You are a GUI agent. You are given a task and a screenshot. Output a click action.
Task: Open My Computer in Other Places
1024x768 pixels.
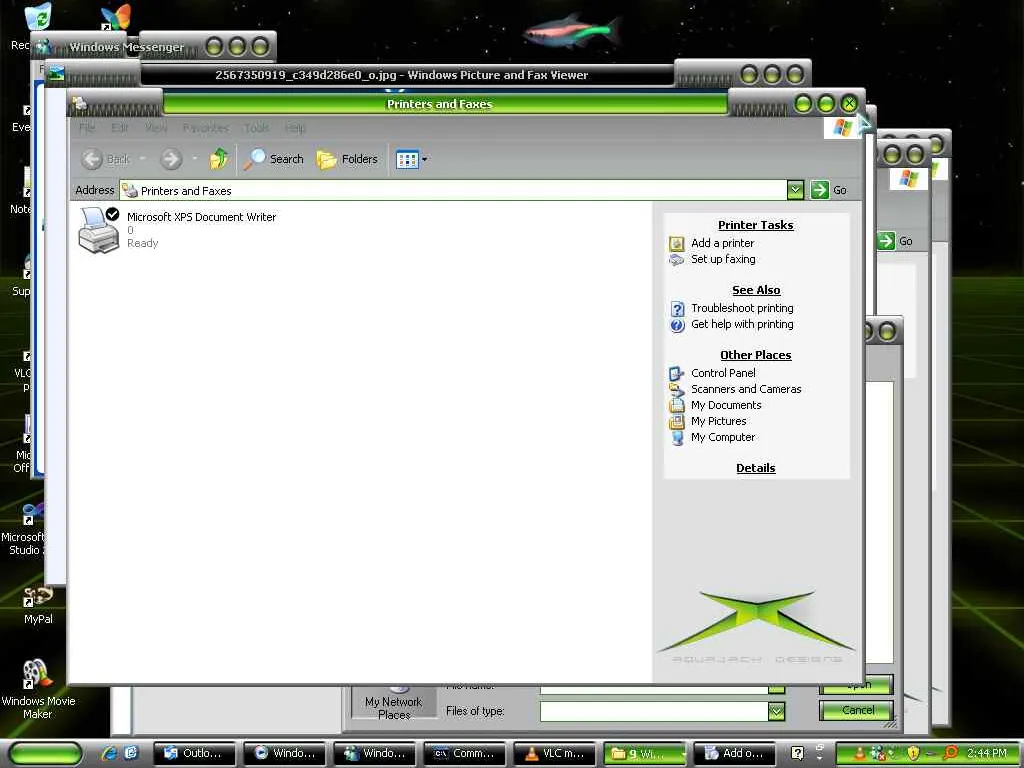[x=723, y=438]
